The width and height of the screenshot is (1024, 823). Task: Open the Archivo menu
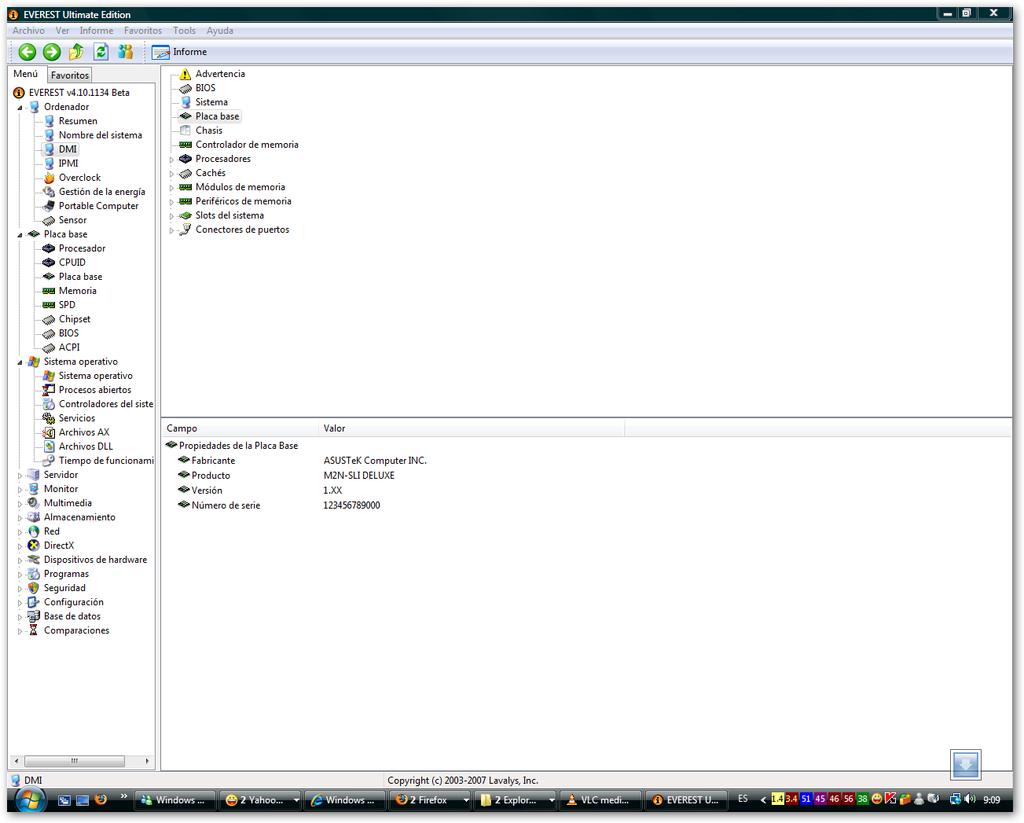click(x=29, y=31)
